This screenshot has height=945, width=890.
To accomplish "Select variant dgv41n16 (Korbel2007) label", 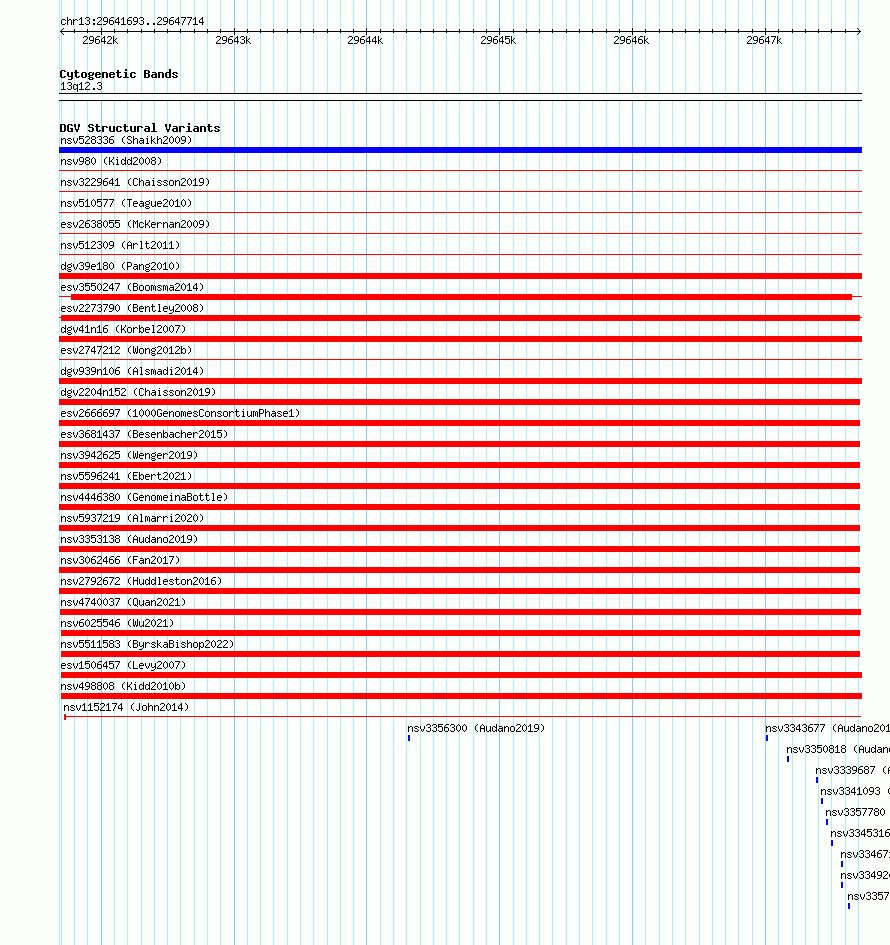I will pos(123,329).
